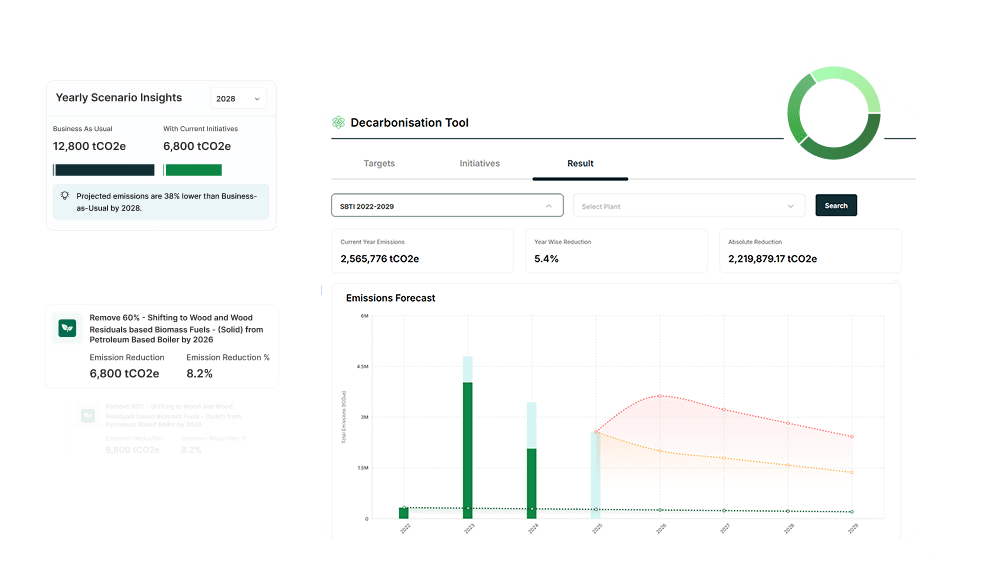The width and height of the screenshot is (986, 566).
Task: Click the orange line point at 2029
Action: (852, 472)
